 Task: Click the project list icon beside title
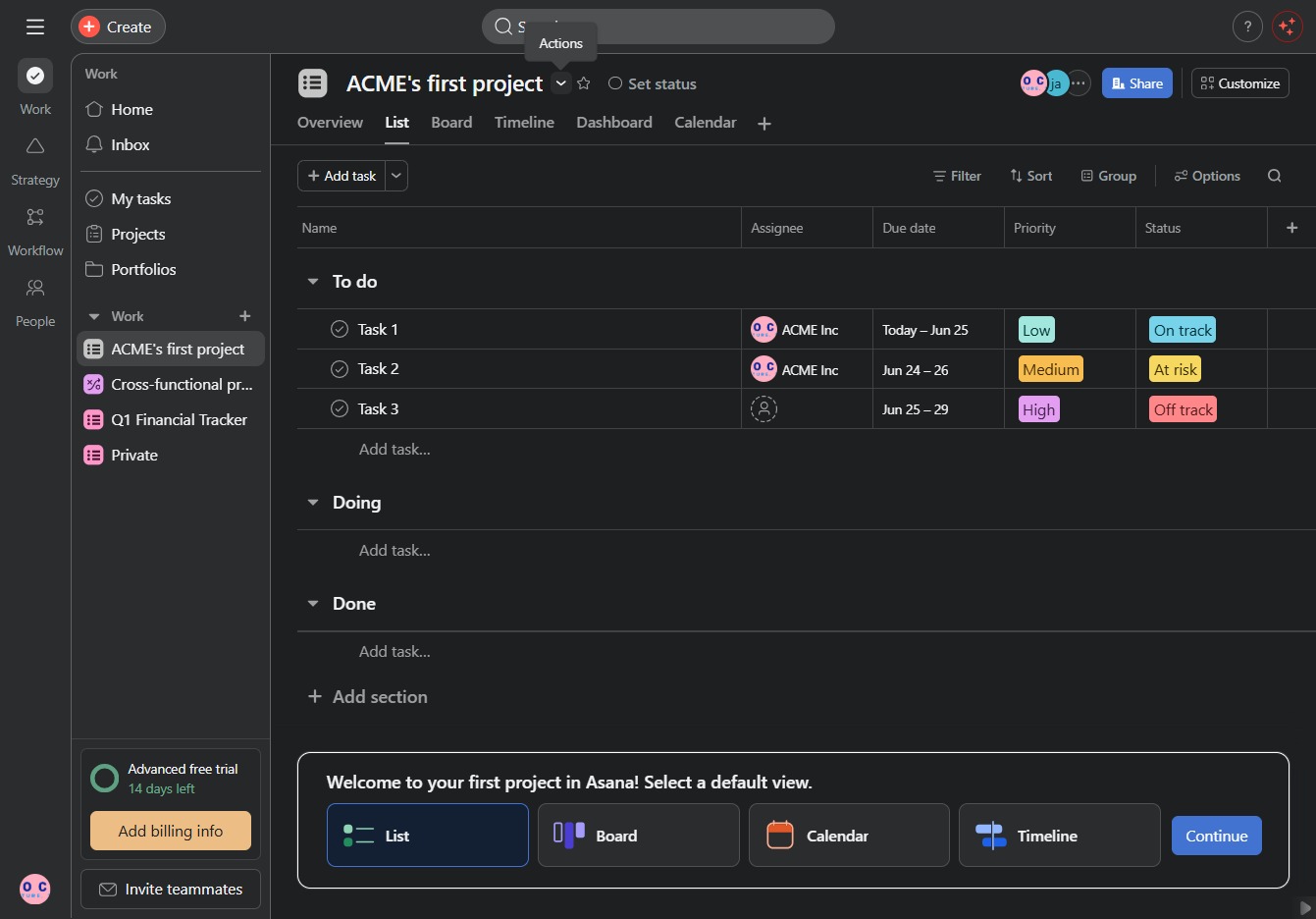[312, 83]
